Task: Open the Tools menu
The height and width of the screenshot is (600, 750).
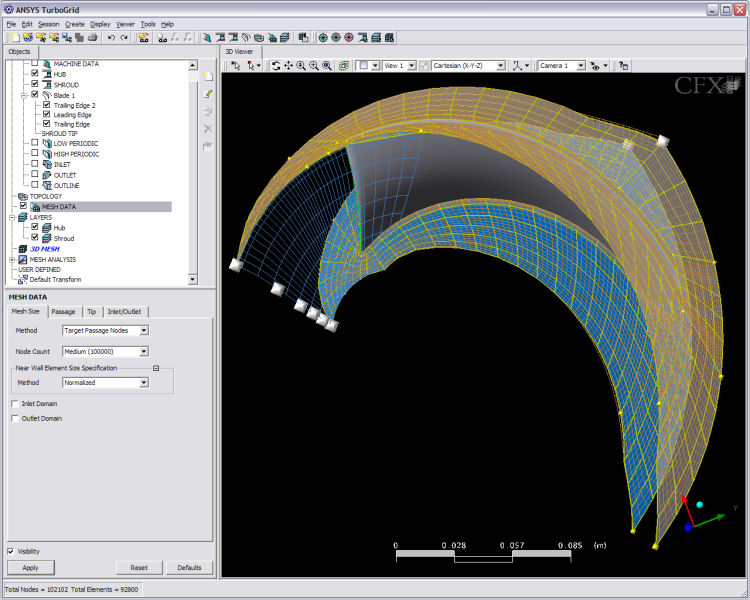Action: [x=148, y=24]
